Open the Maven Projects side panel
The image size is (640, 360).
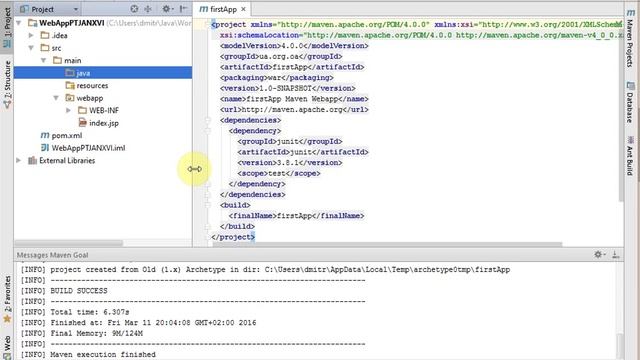pyautogui.click(x=631, y=38)
